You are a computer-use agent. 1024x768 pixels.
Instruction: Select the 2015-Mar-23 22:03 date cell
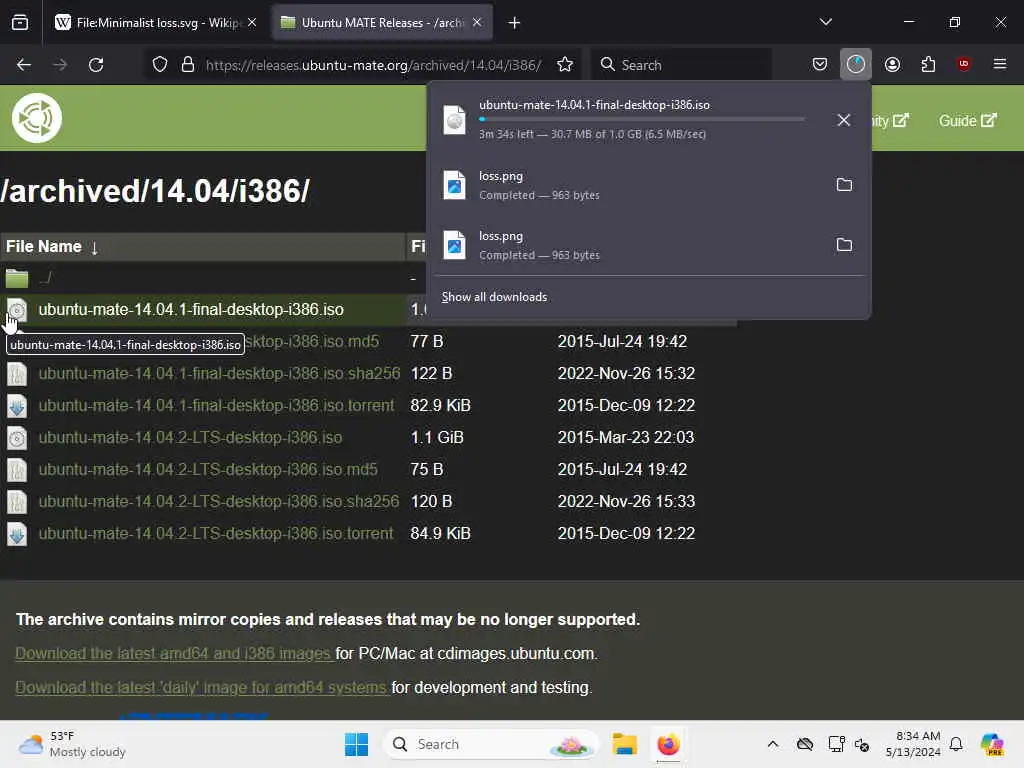click(x=626, y=438)
